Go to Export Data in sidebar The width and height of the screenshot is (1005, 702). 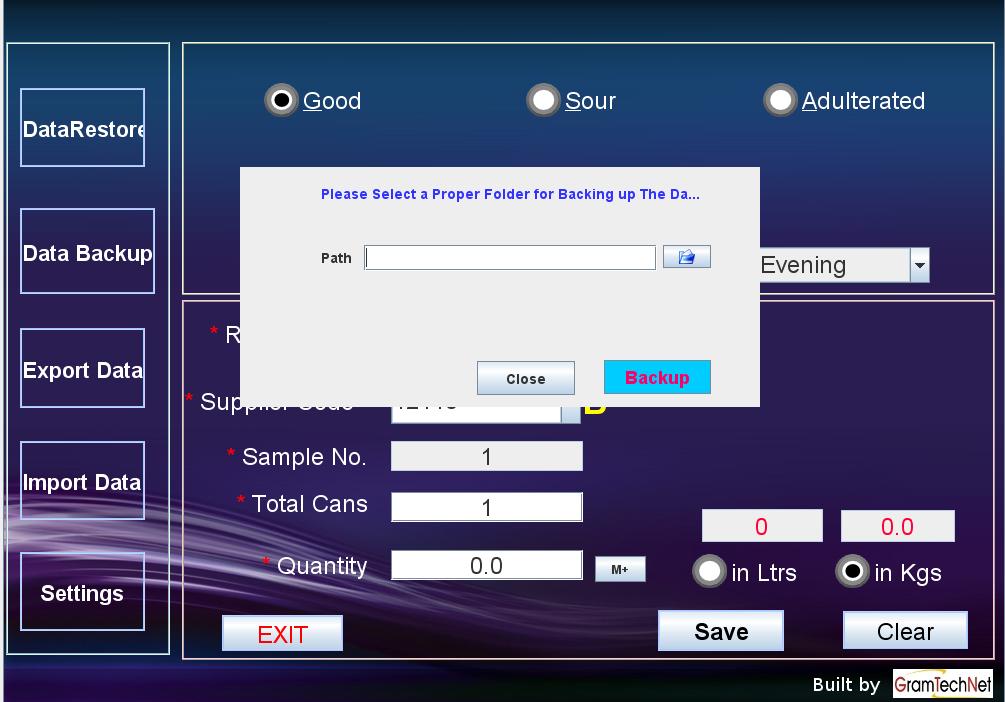pos(83,369)
